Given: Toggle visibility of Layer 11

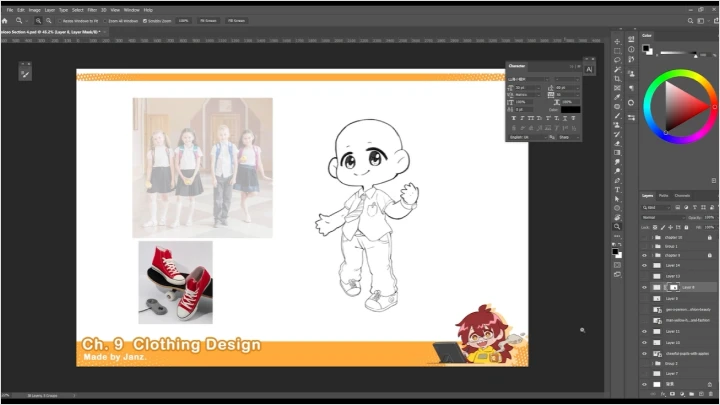Looking at the screenshot, I should 644,331.
